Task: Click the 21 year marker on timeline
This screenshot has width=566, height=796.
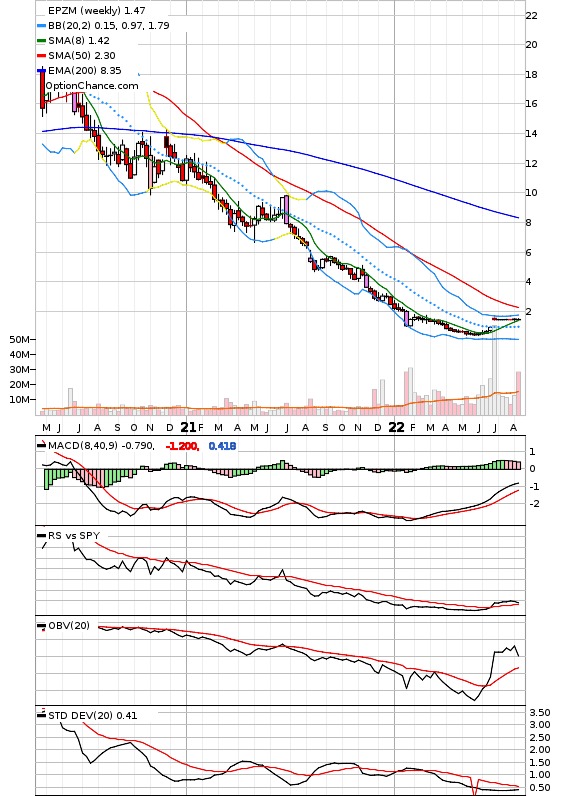Action: tap(188, 427)
